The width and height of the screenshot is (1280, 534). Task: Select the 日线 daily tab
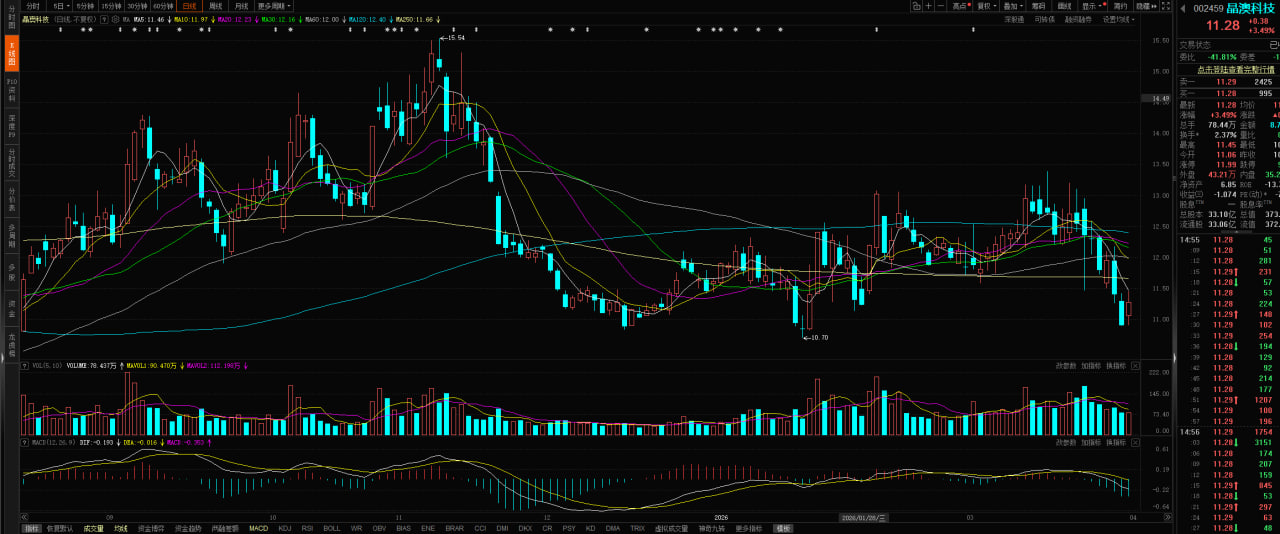coord(189,6)
